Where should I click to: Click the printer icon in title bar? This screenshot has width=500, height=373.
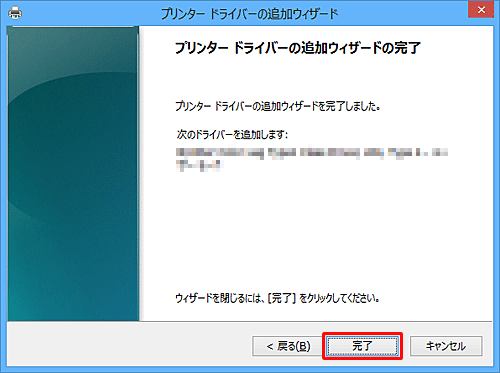pyautogui.click(x=15, y=13)
